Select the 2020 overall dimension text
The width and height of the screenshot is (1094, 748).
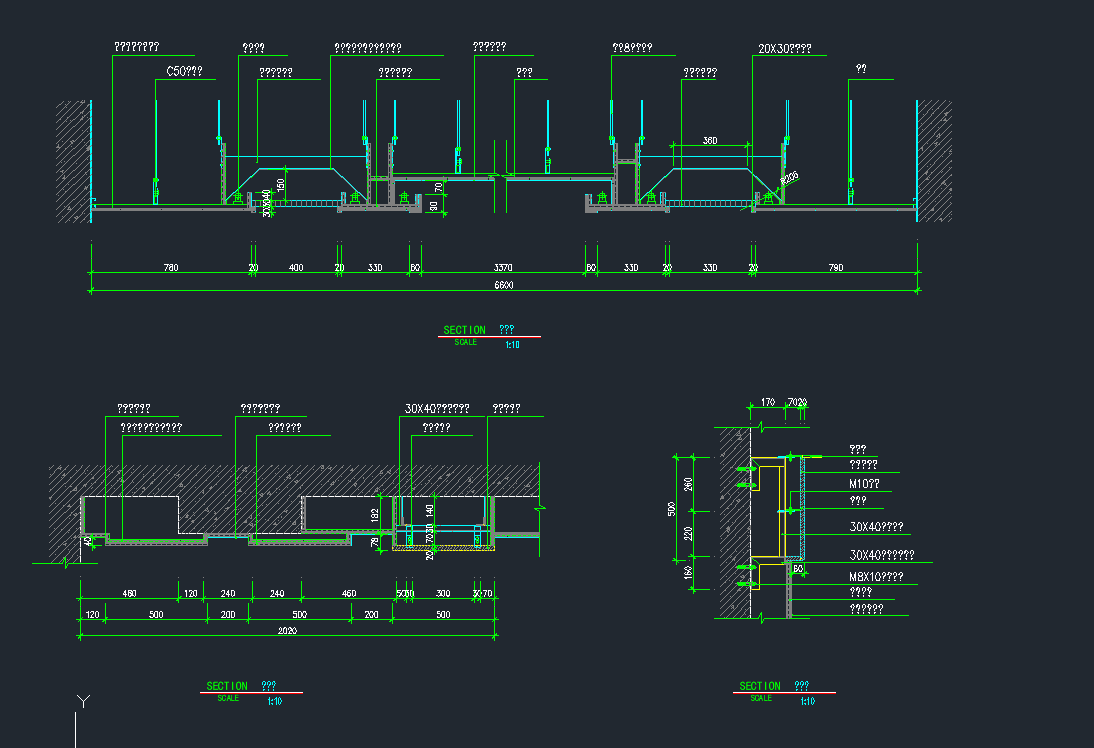[x=288, y=631]
